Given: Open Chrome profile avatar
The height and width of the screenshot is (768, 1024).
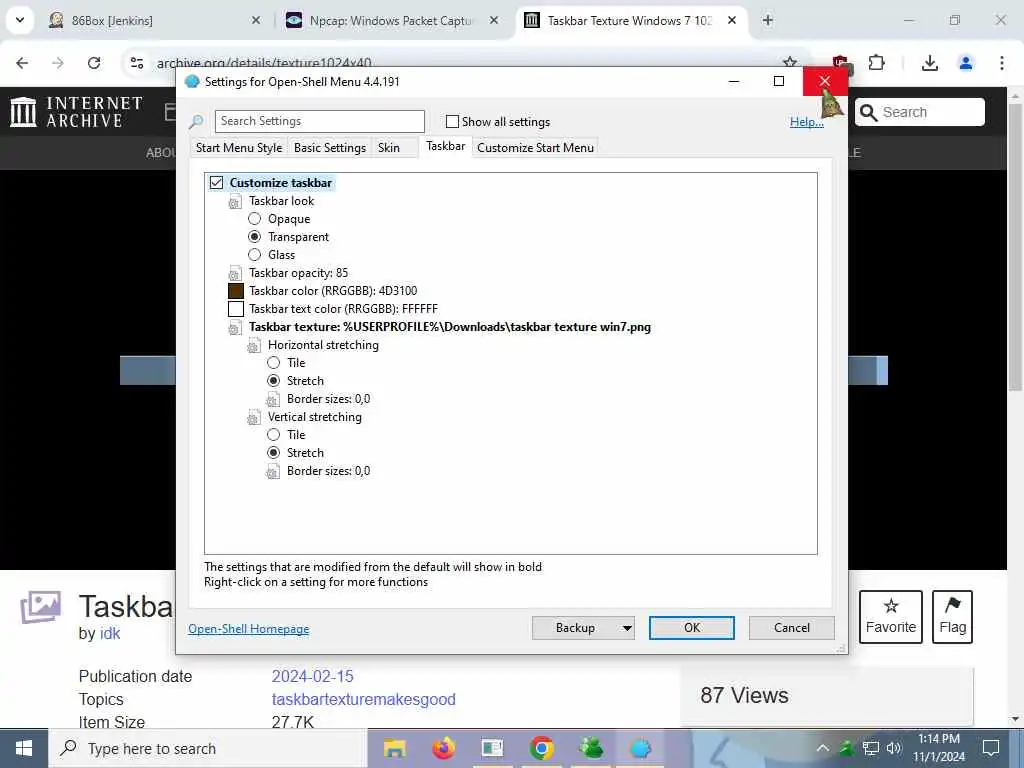Looking at the screenshot, I should pyautogui.click(x=966, y=63).
